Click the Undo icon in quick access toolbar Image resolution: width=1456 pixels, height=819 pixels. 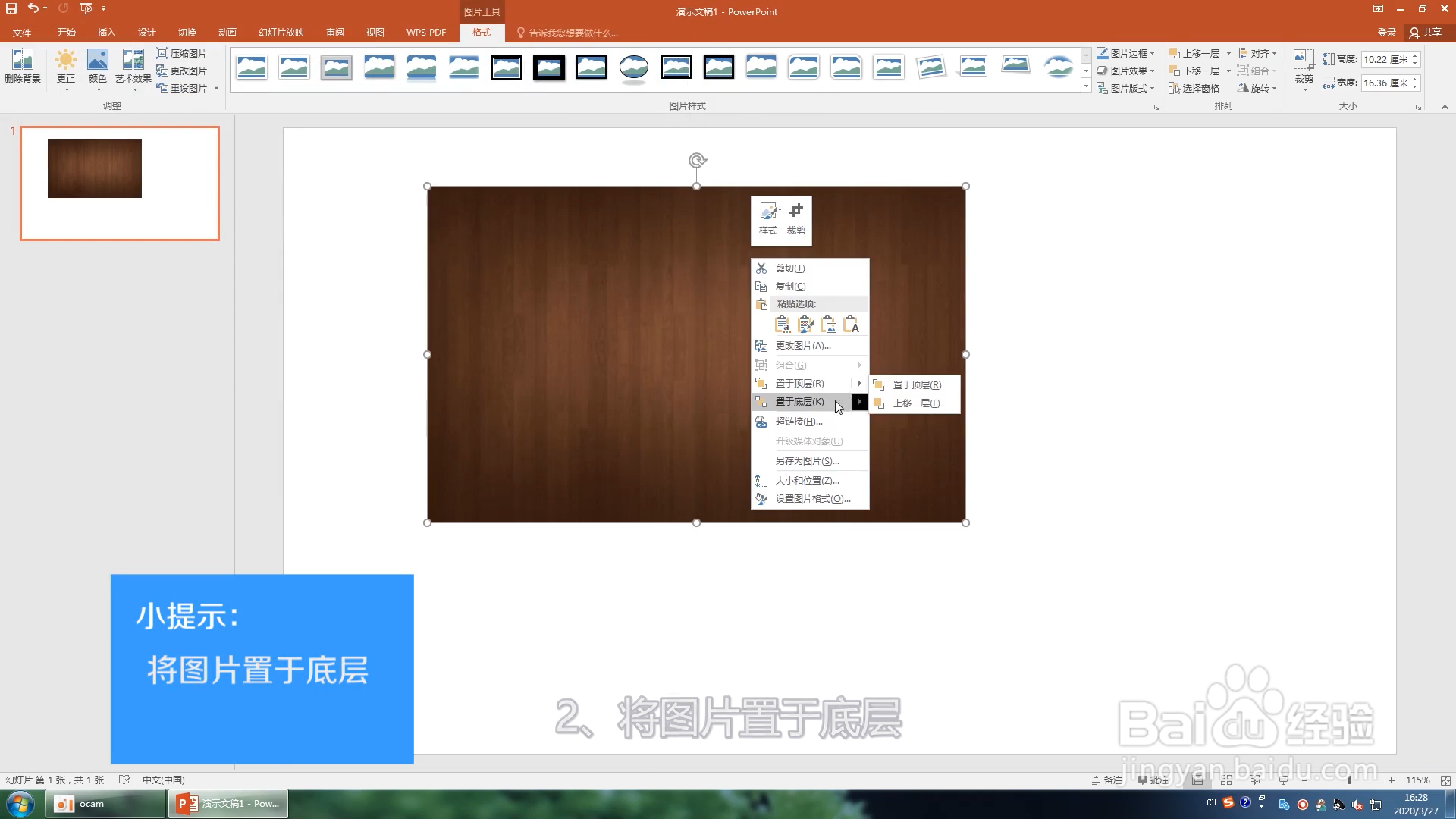click(x=33, y=8)
